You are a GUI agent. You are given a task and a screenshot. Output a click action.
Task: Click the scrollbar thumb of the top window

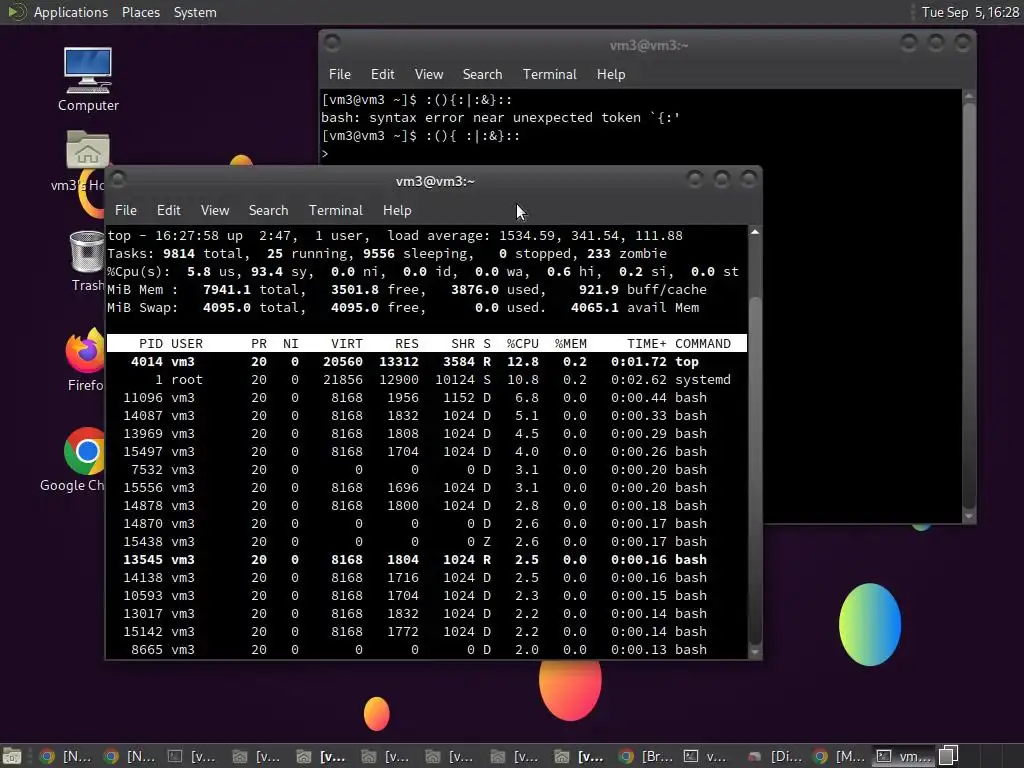coord(755,470)
